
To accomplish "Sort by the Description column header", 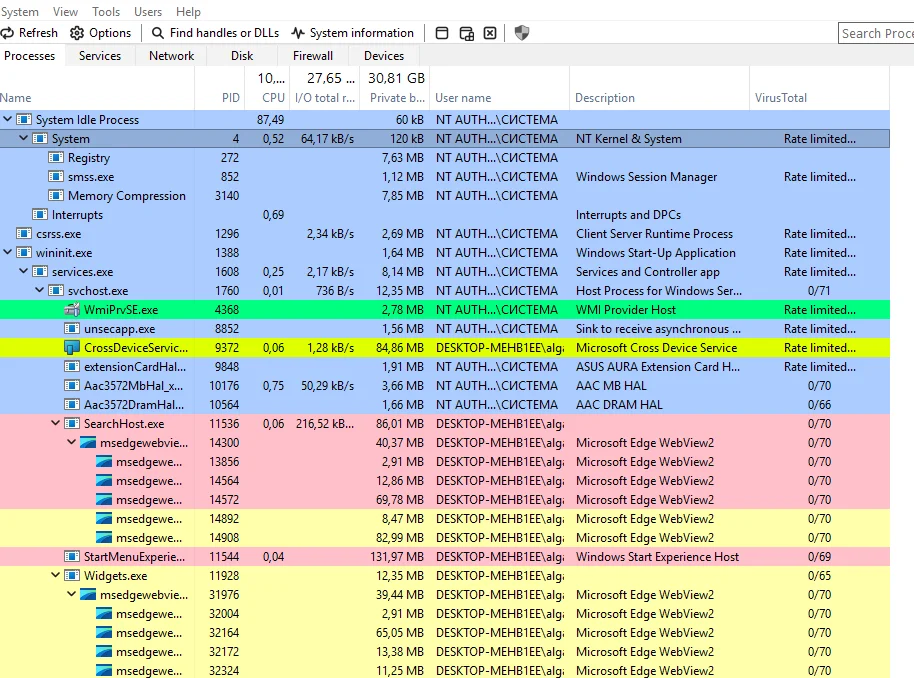I will [659, 87].
